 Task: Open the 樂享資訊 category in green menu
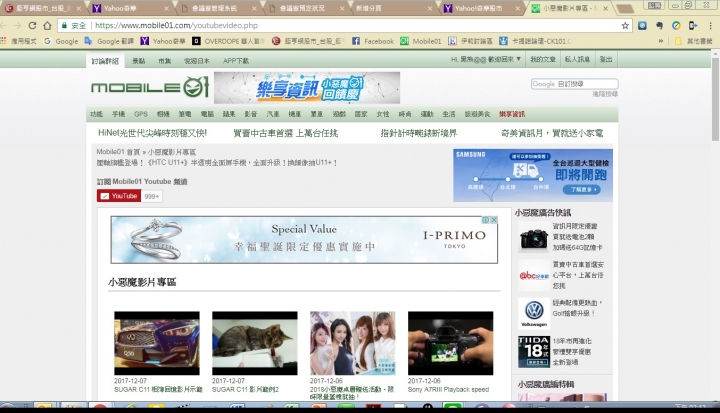click(512, 114)
